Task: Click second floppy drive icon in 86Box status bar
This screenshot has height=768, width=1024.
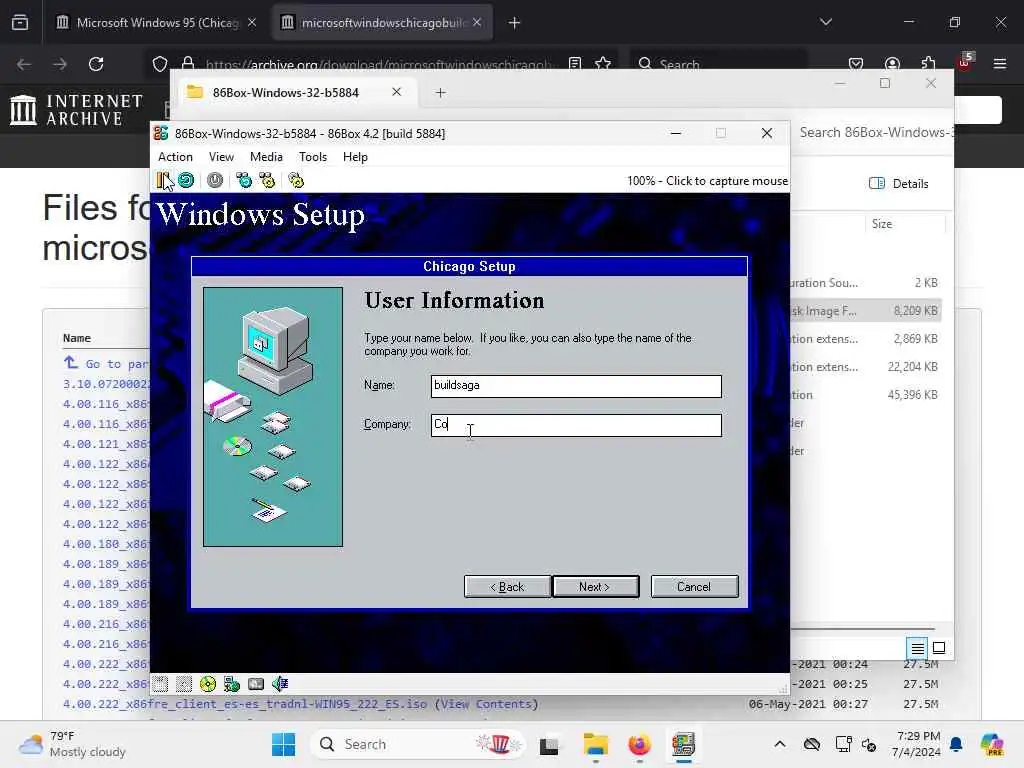Action: pos(184,684)
